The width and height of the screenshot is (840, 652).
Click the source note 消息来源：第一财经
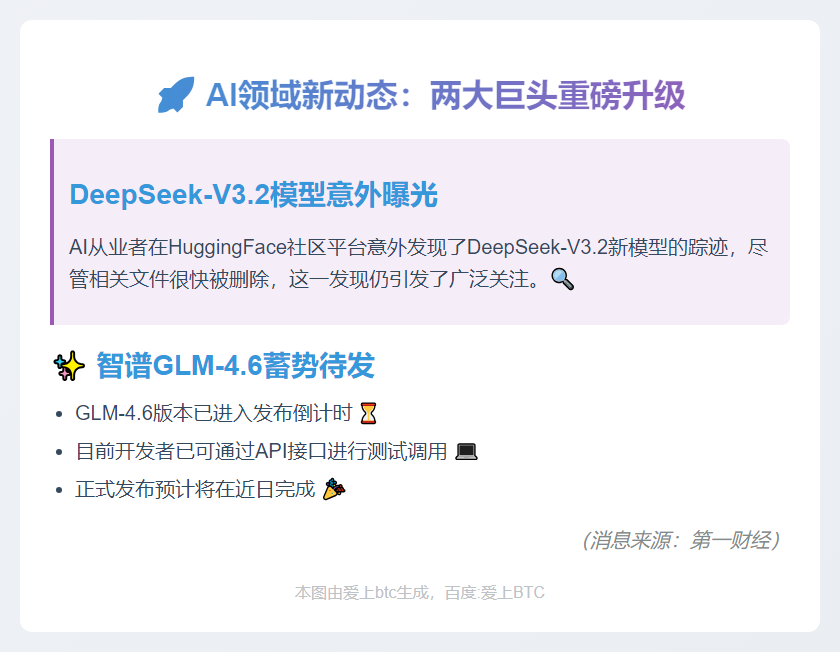(x=681, y=540)
